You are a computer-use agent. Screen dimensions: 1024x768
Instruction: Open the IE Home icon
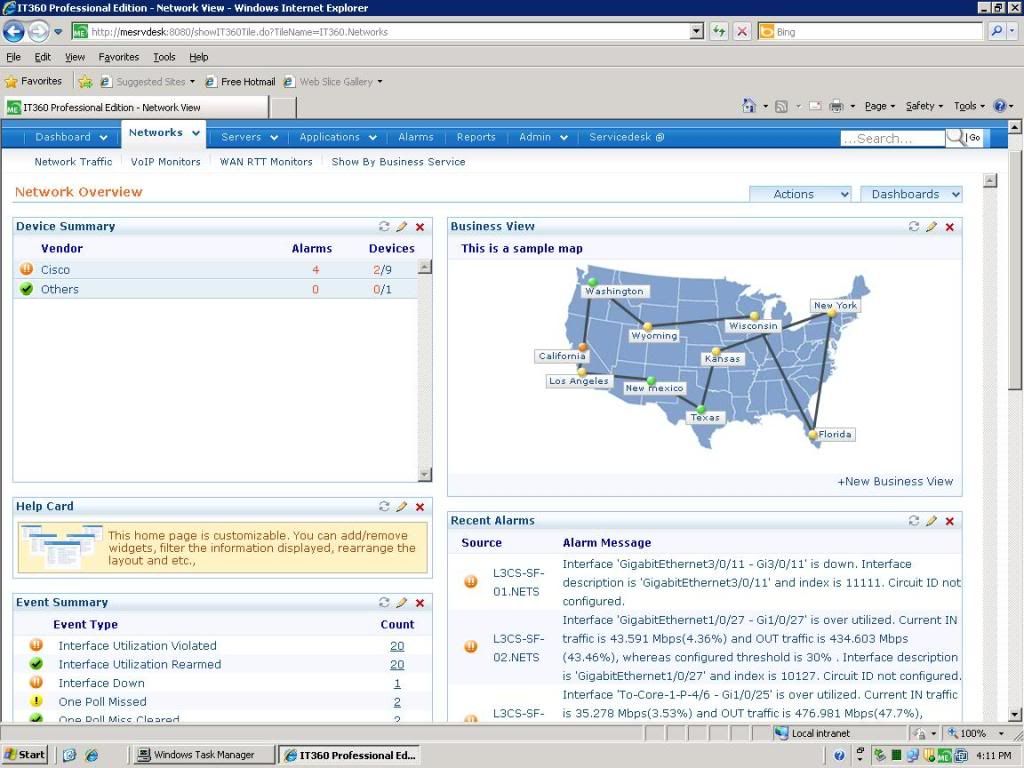tap(748, 106)
